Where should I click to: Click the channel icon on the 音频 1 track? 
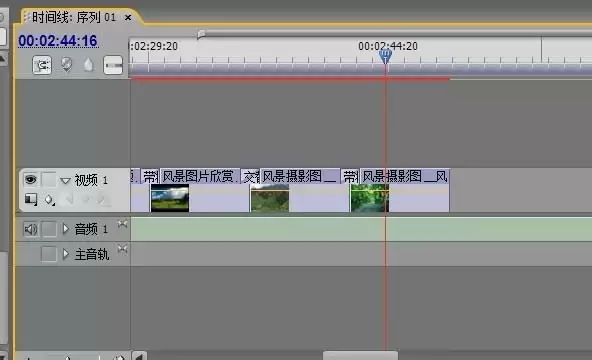(122, 223)
